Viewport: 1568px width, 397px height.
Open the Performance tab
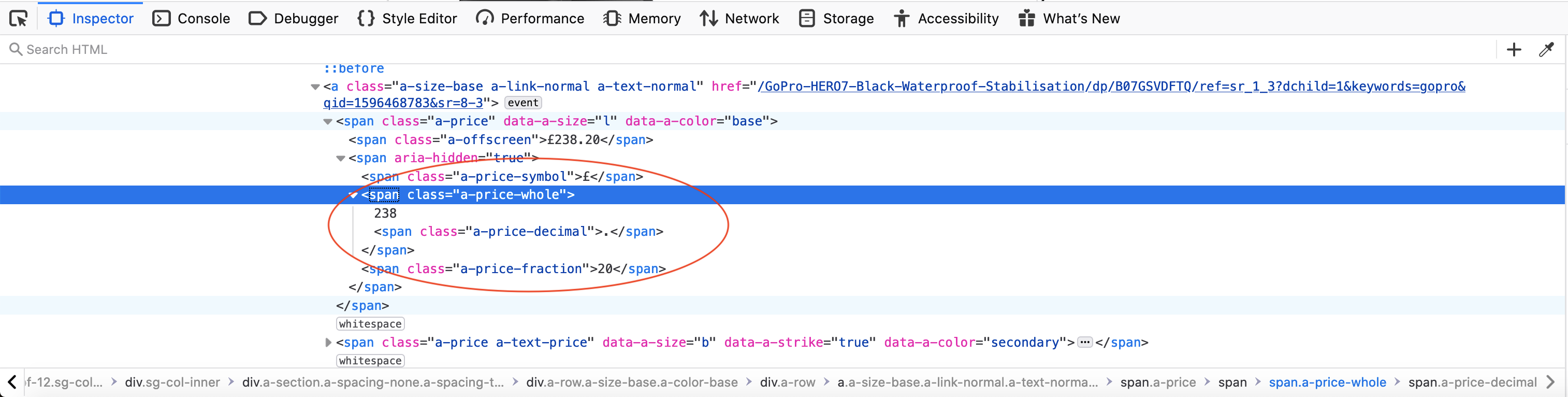pyautogui.click(x=530, y=19)
